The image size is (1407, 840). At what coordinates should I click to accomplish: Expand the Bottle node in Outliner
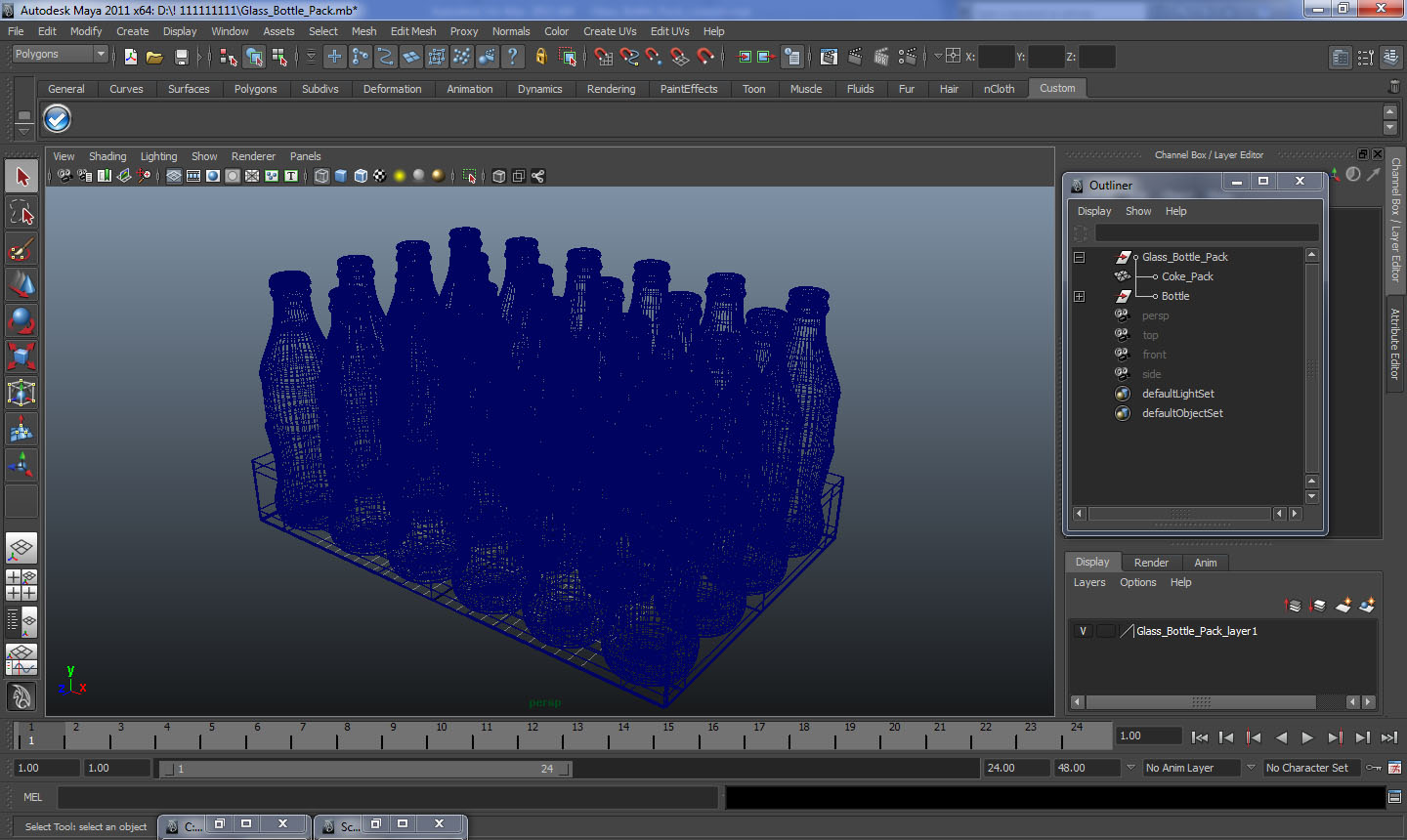(x=1080, y=296)
